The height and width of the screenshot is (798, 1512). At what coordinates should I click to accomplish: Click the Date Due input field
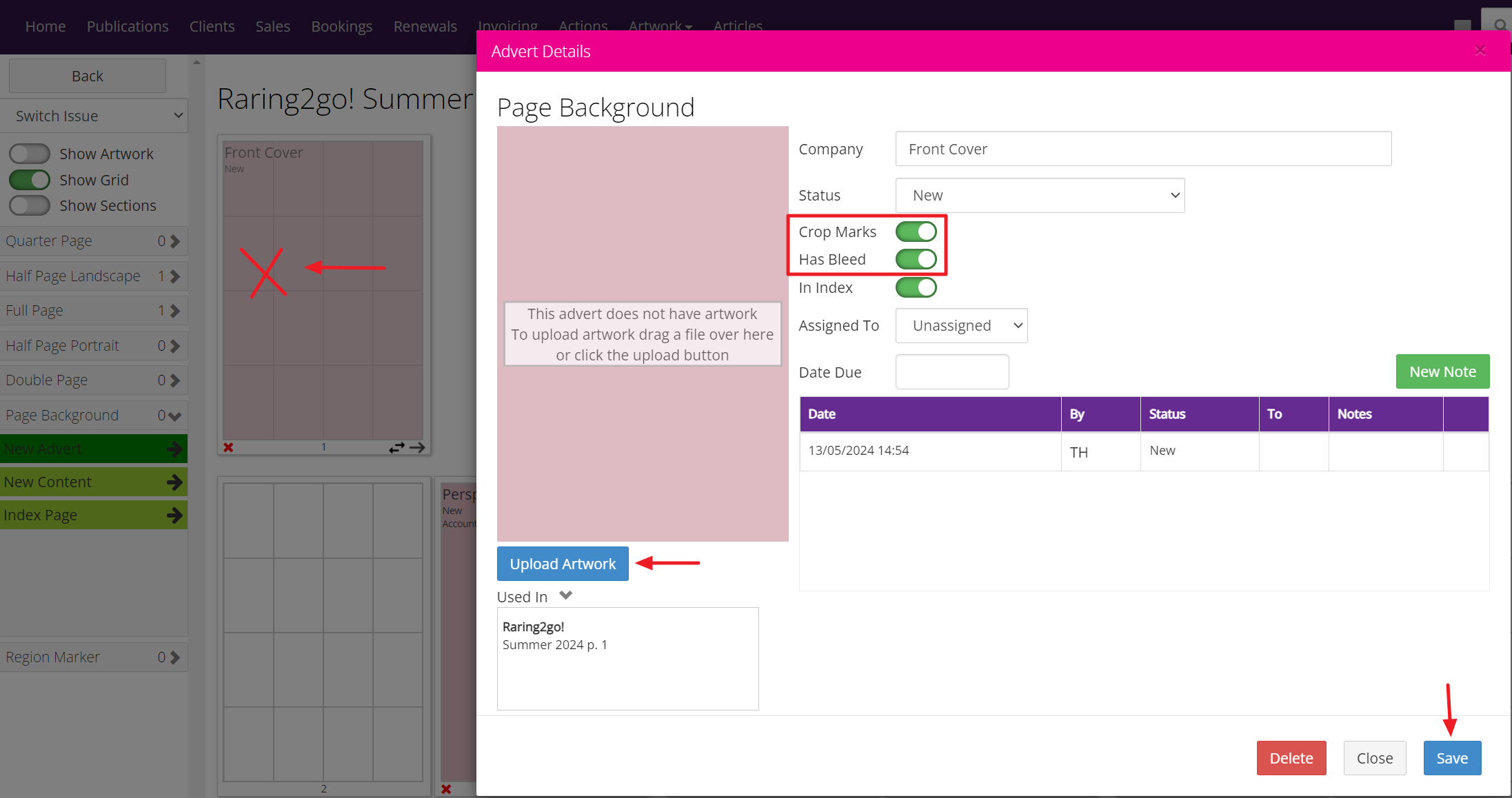tap(952, 372)
